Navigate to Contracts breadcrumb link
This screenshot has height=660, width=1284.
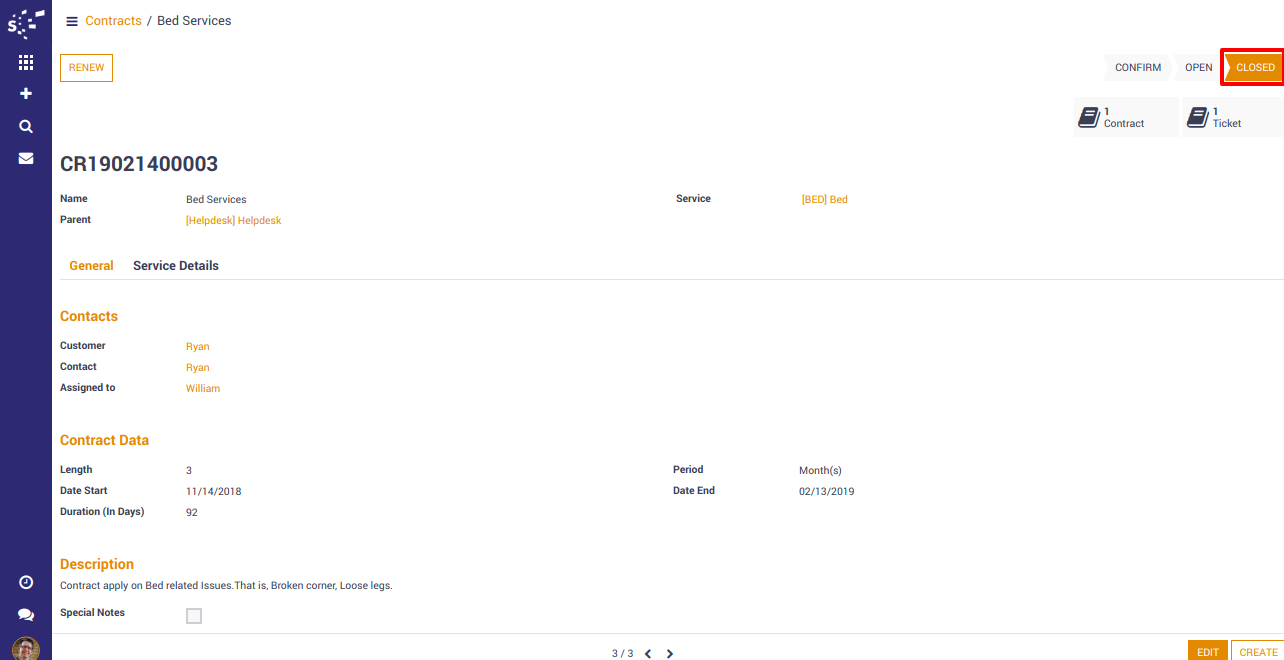[113, 21]
